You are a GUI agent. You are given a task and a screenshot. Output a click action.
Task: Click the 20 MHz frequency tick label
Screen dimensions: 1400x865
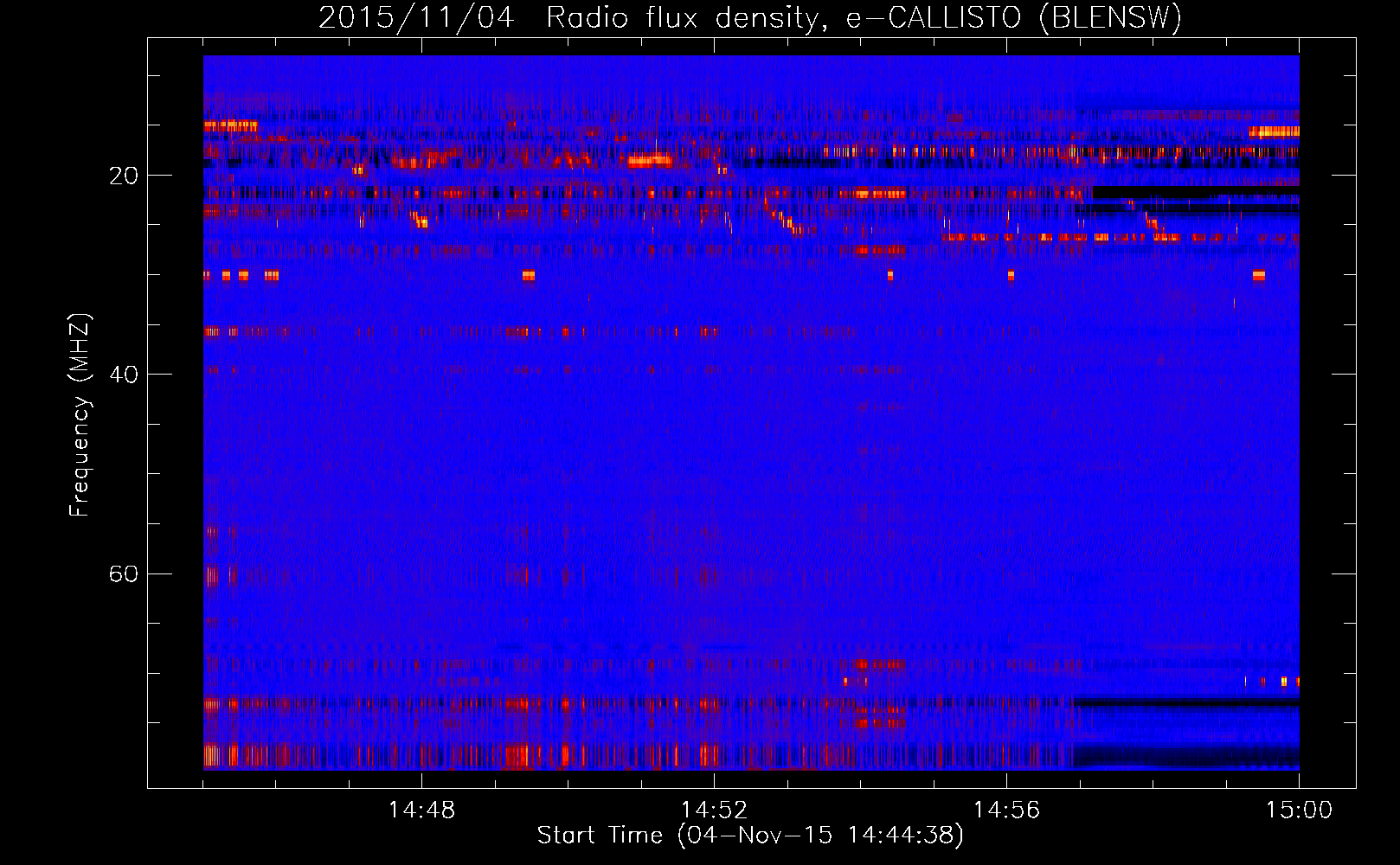tap(123, 176)
